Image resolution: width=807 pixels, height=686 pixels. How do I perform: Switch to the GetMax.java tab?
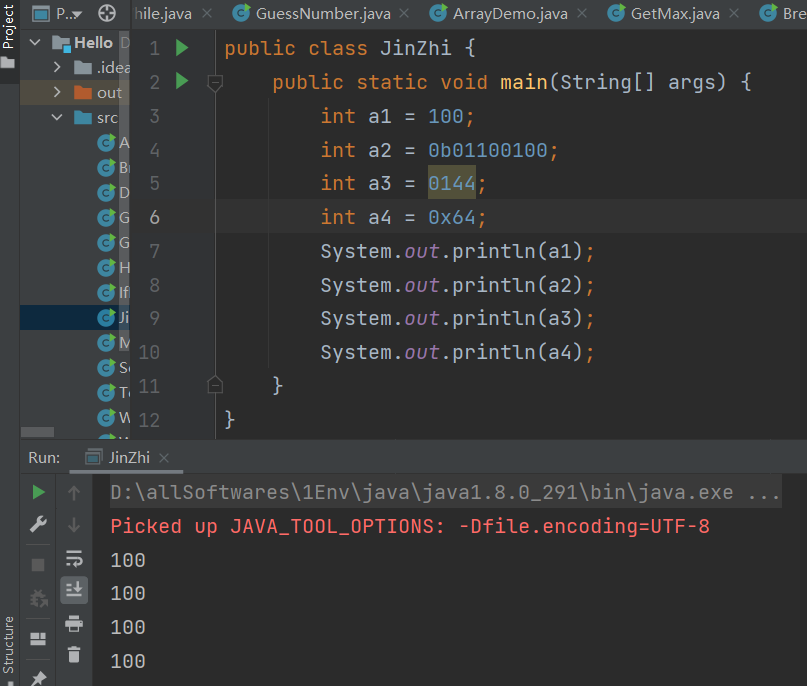(x=675, y=14)
